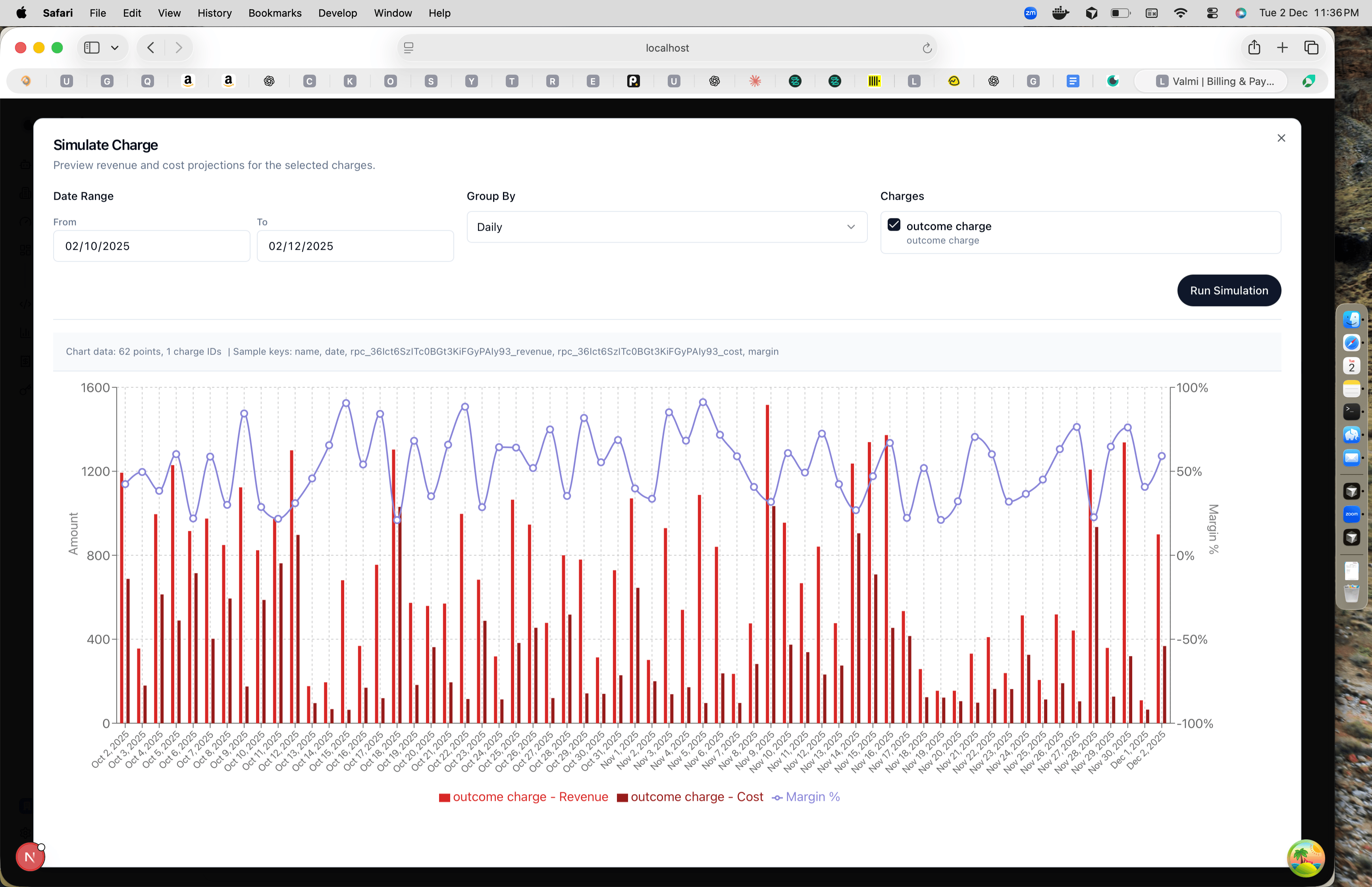Screen dimensions: 1372x887
Task: Expand the sidebar tab group chevron
Action: (115, 48)
